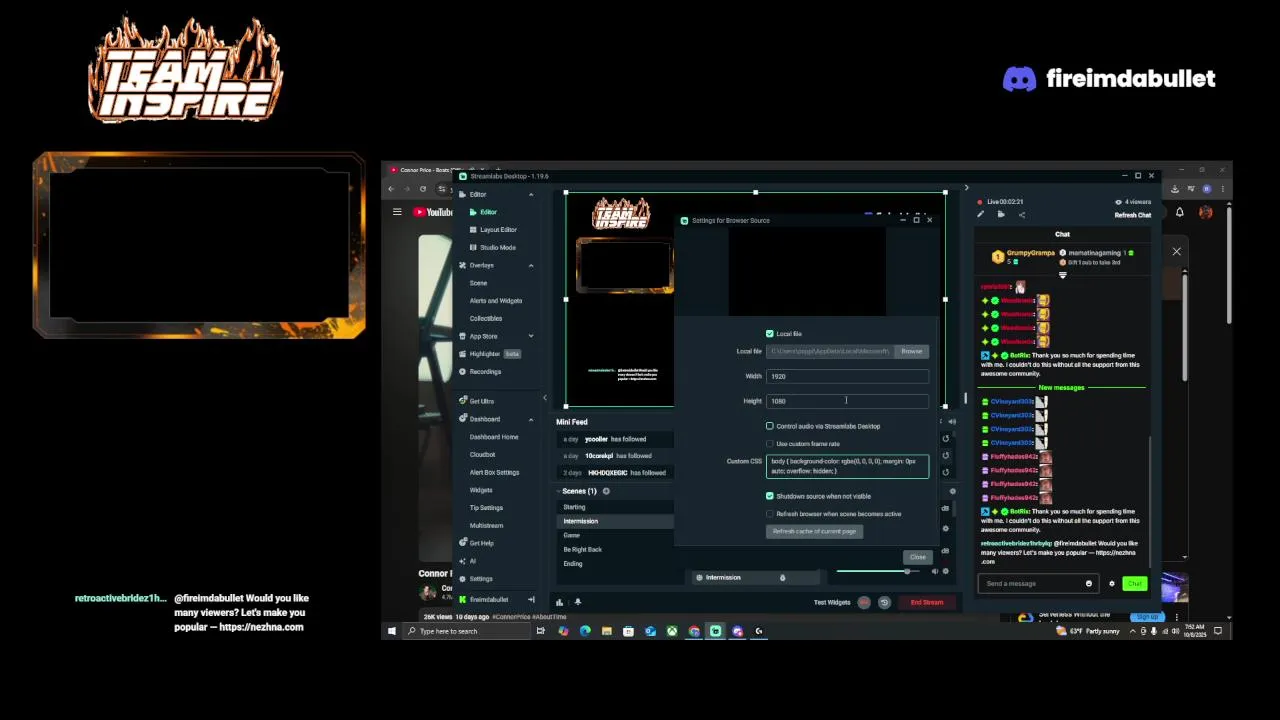Click Refresh cache of current page
This screenshot has width=1280, height=720.
click(x=815, y=532)
